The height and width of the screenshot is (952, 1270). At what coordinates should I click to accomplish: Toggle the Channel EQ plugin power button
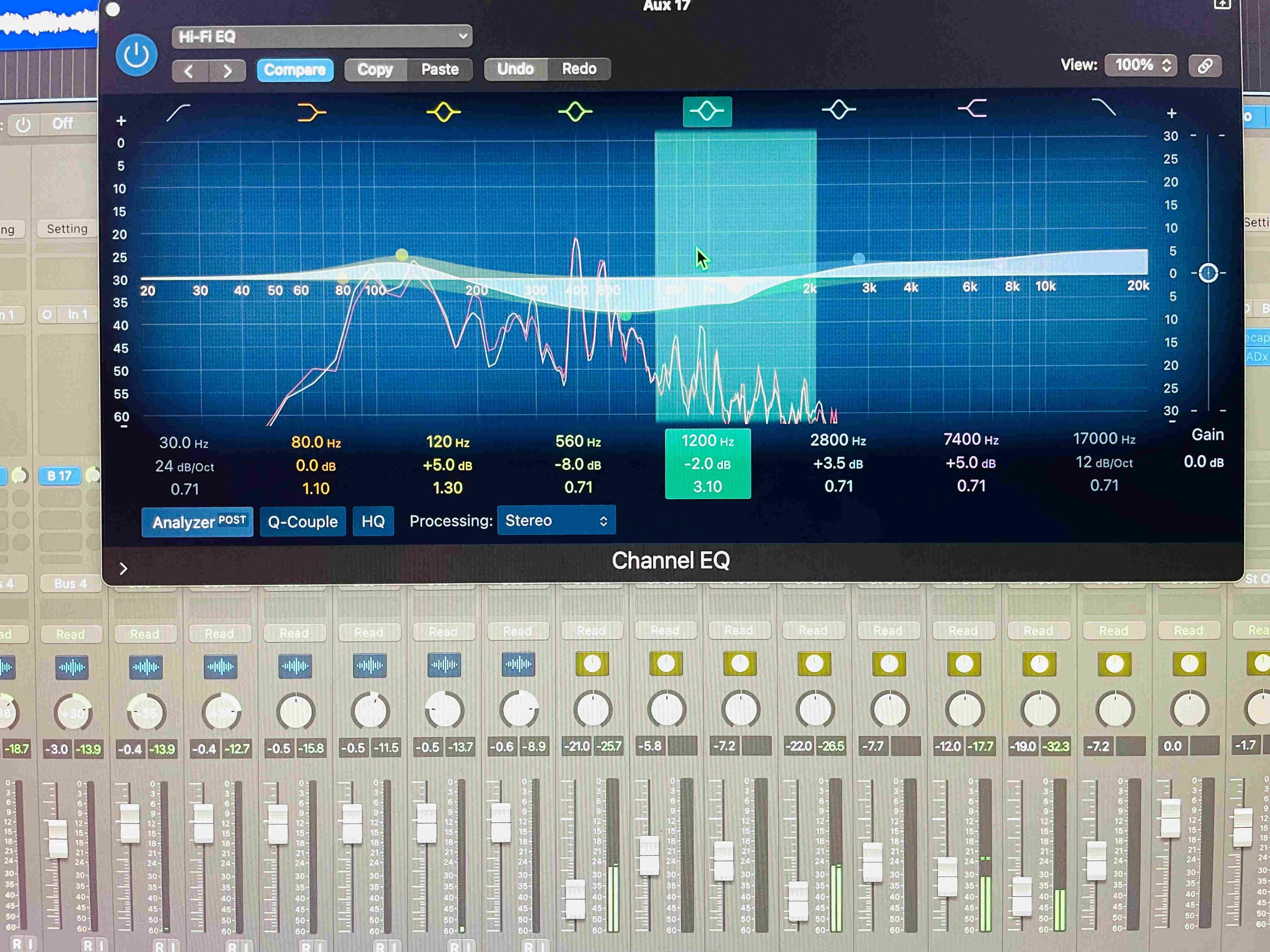click(137, 55)
